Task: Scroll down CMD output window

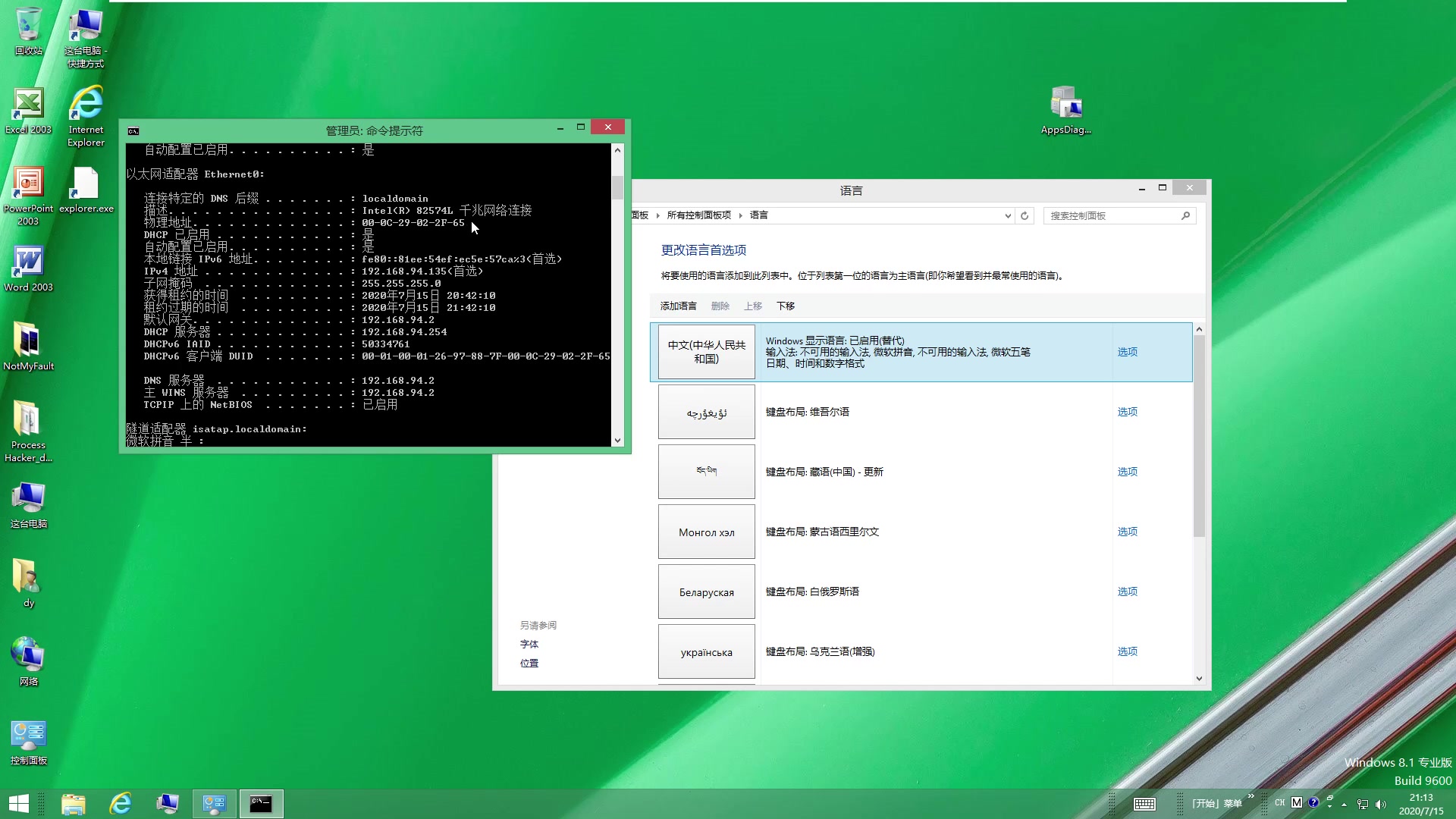Action: click(617, 440)
